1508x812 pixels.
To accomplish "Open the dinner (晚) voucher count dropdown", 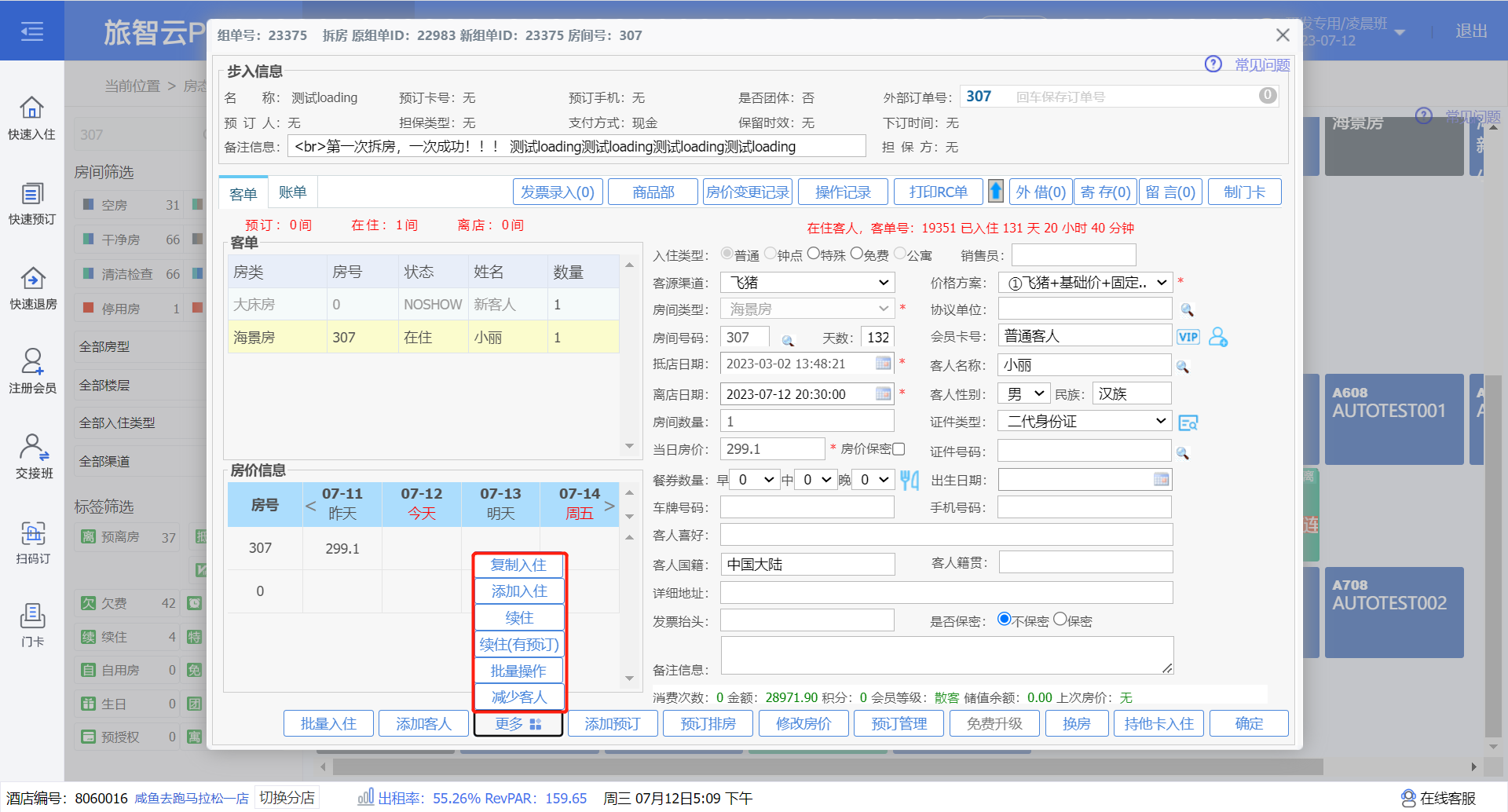I will pos(873,480).
